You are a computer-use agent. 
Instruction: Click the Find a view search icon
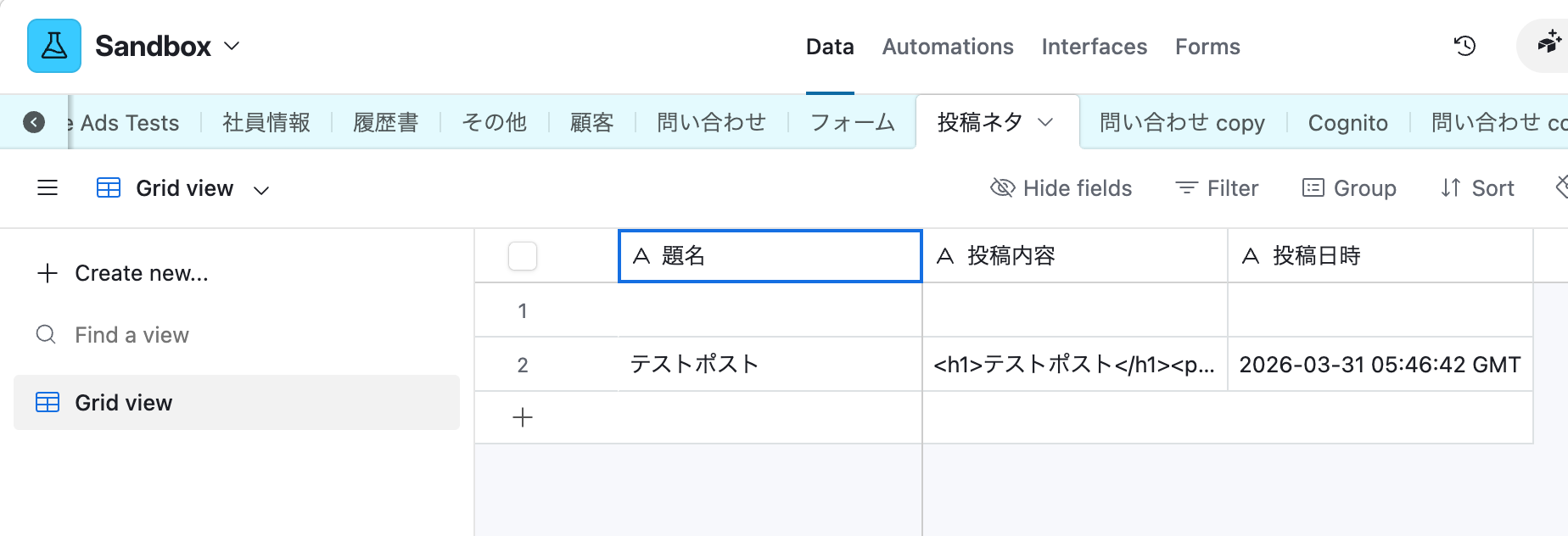46,335
